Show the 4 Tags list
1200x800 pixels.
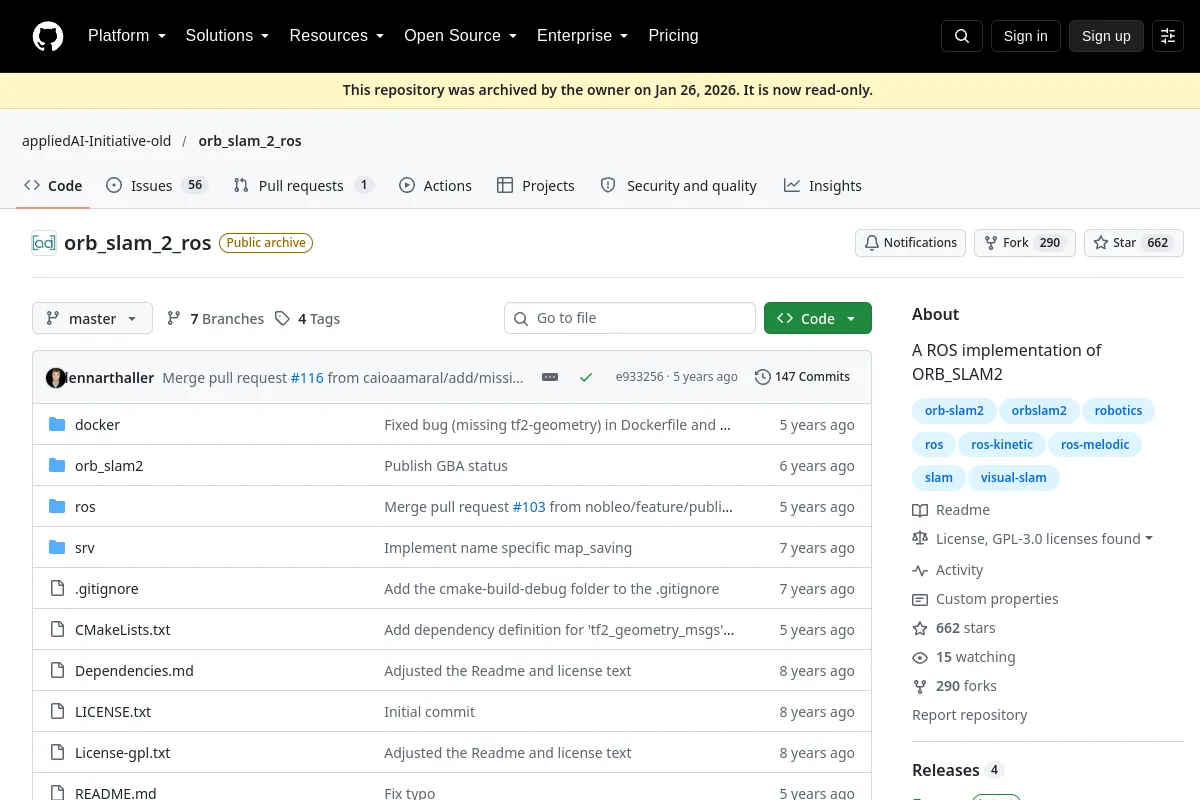click(307, 319)
